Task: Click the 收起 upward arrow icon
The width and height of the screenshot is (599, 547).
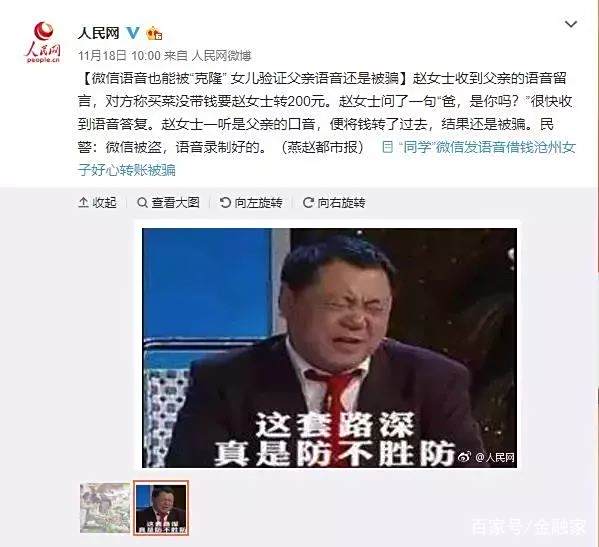Action: tap(83, 202)
